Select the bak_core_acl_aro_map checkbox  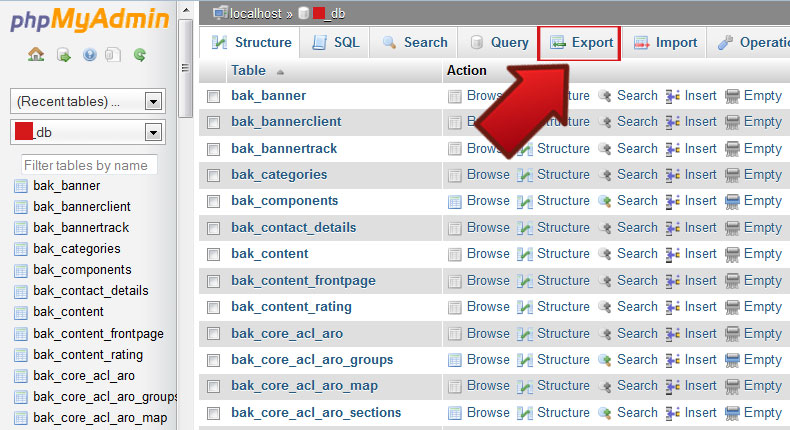pyautogui.click(x=213, y=386)
